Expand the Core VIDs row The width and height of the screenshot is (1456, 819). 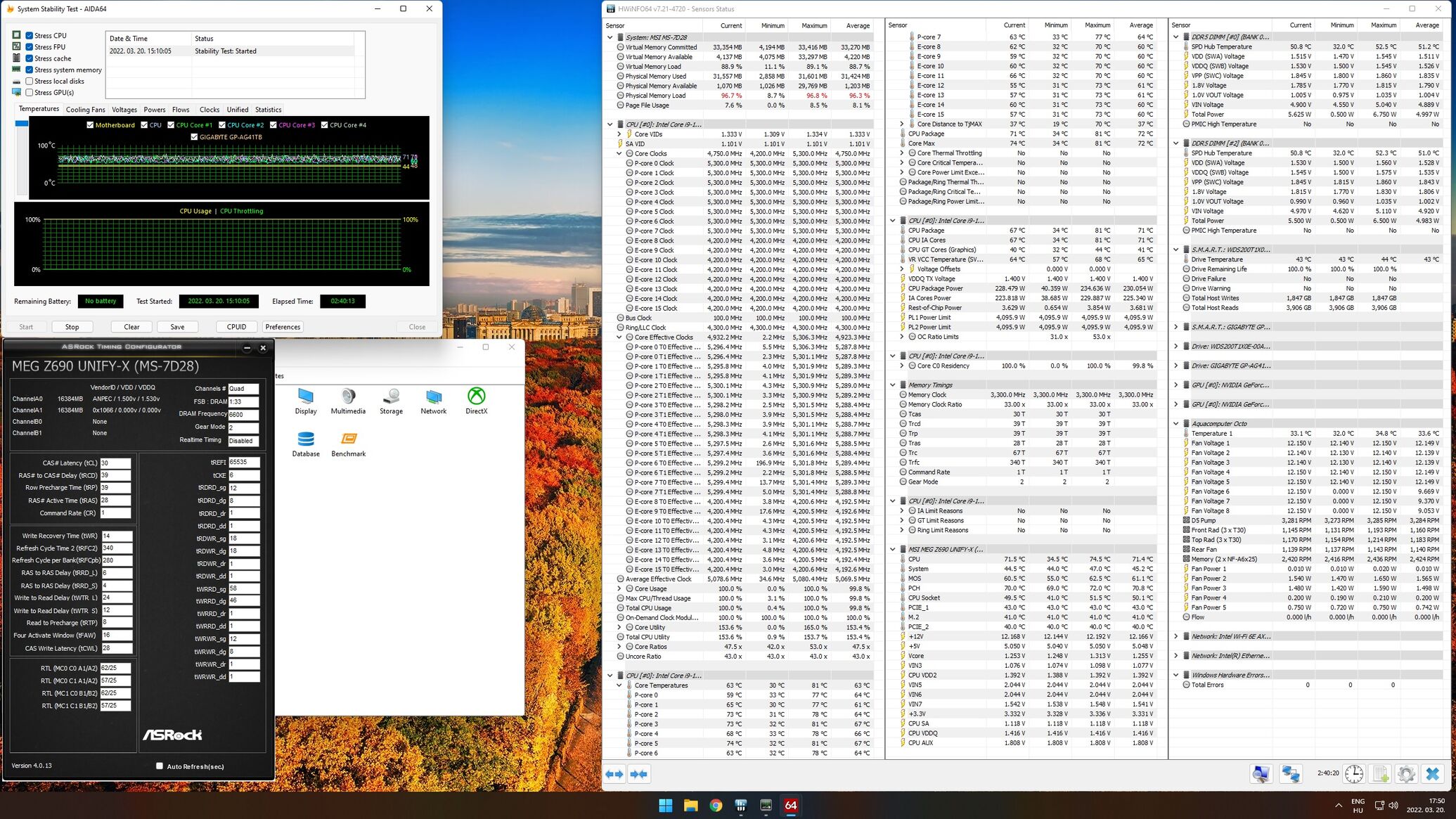coord(619,134)
